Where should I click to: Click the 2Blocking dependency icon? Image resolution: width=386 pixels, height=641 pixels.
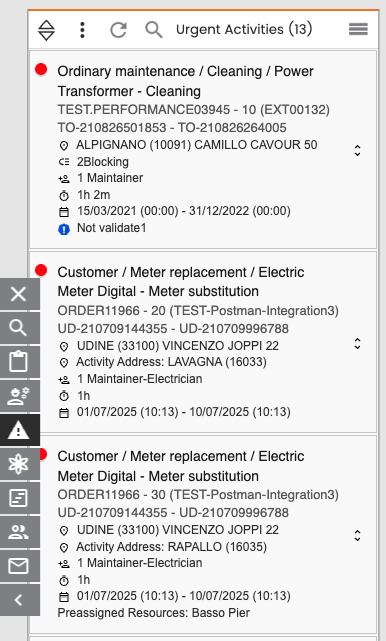click(64, 162)
